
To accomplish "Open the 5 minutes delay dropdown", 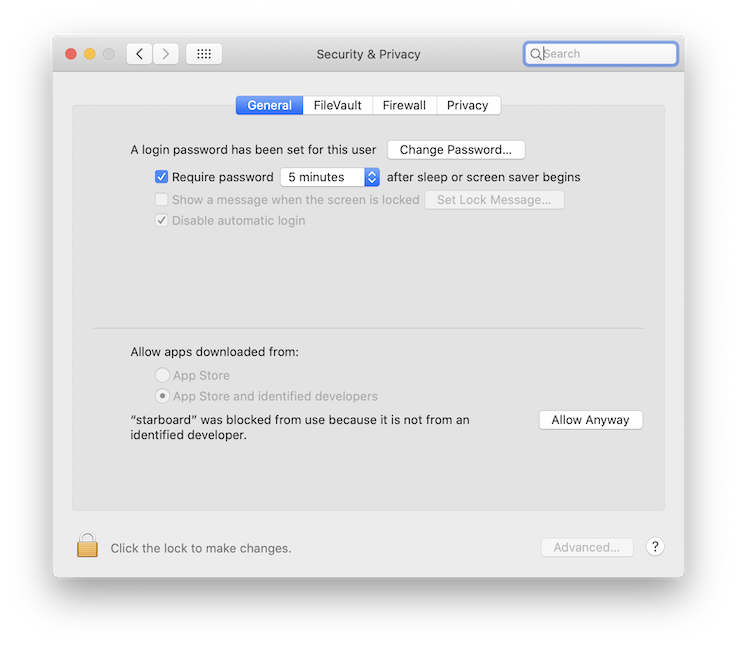I will (x=330, y=177).
